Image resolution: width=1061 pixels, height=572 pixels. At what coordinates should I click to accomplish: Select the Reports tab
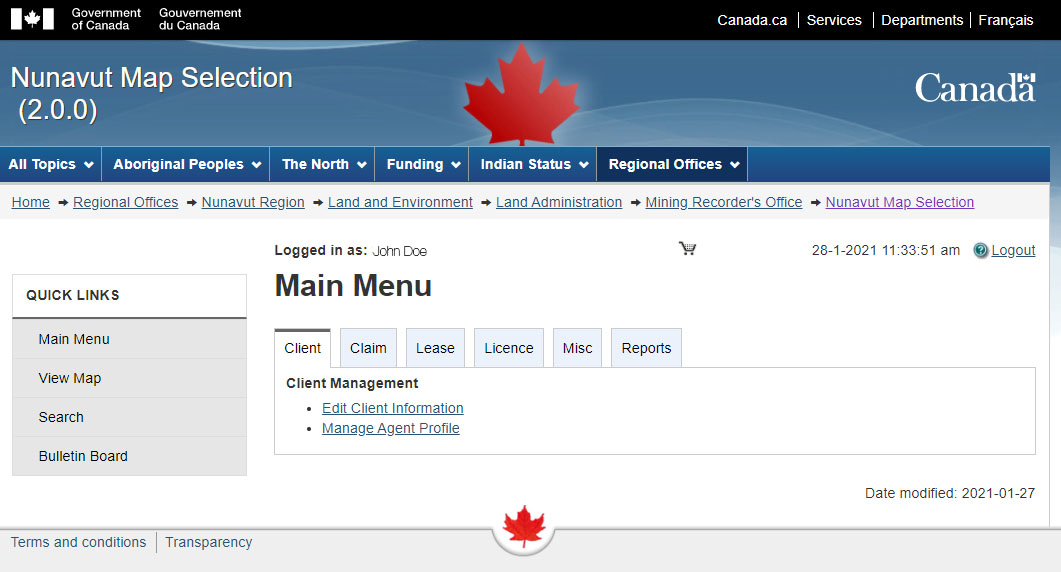[x=646, y=348]
